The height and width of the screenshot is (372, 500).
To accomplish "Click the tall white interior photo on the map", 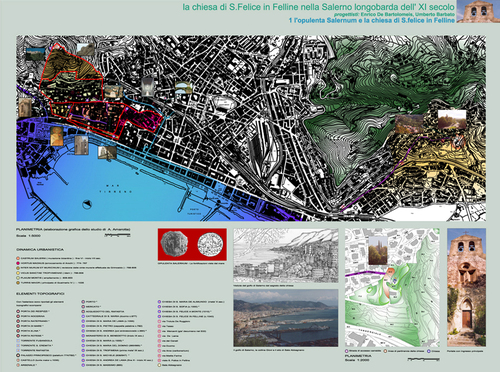I will pos(147,87).
